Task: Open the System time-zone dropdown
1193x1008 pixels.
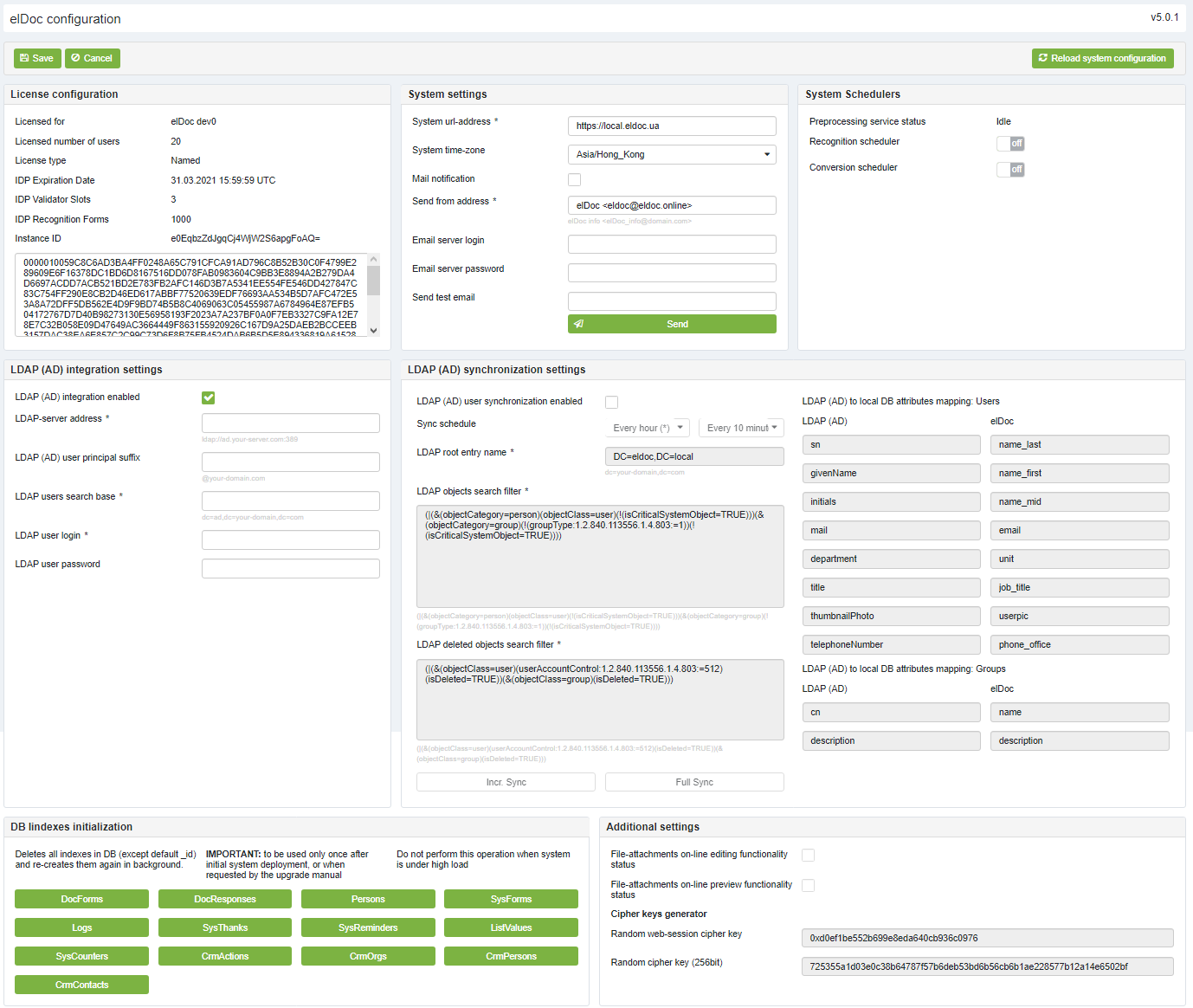Action: pyautogui.click(x=672, y=154)
